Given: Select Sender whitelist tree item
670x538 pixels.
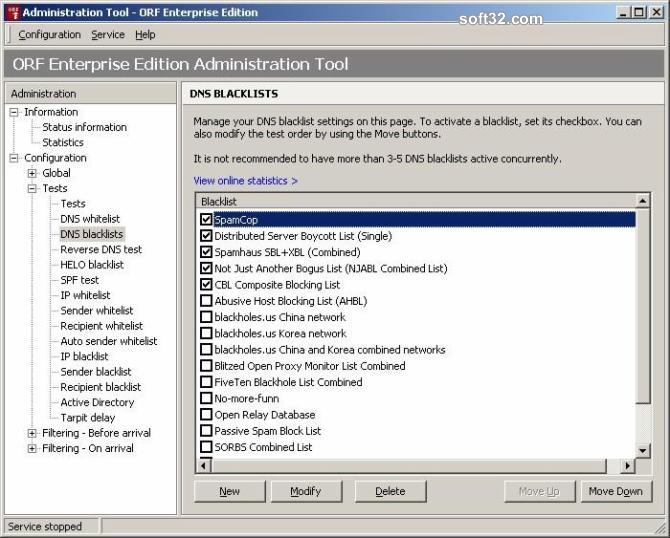Looking at the screenshot, I should 97,311.
